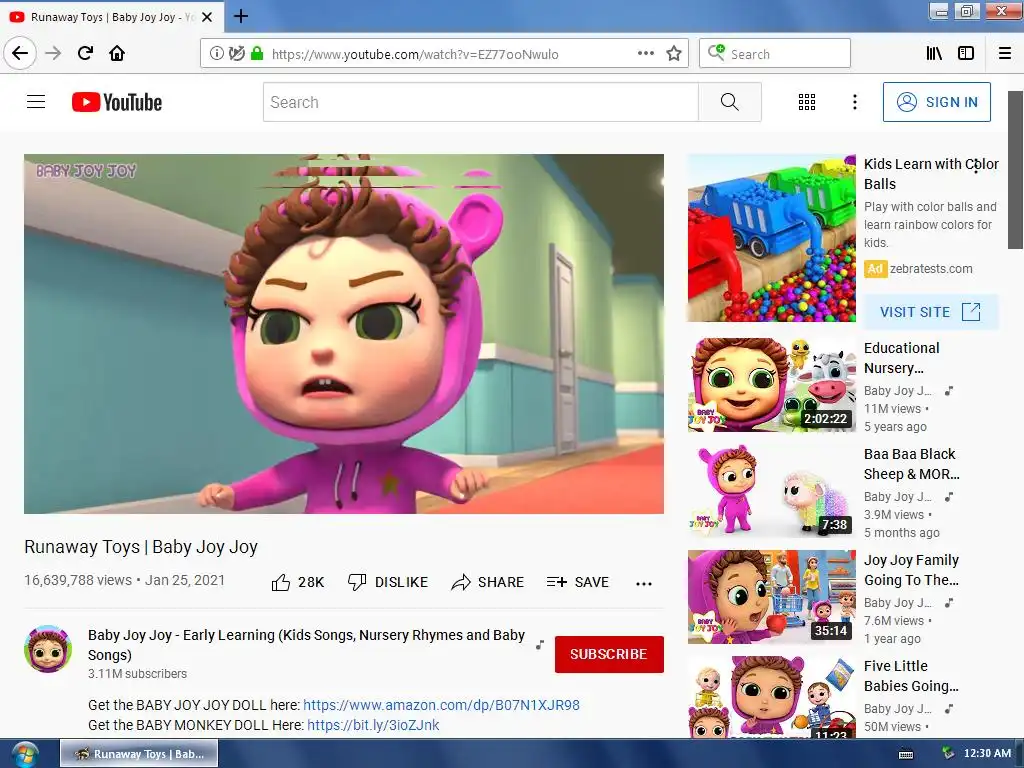Open the Baby Joy Joy - Early Learning channel name
The height and width of the screenshot is (768, 1024).
(x=306, y=645)
